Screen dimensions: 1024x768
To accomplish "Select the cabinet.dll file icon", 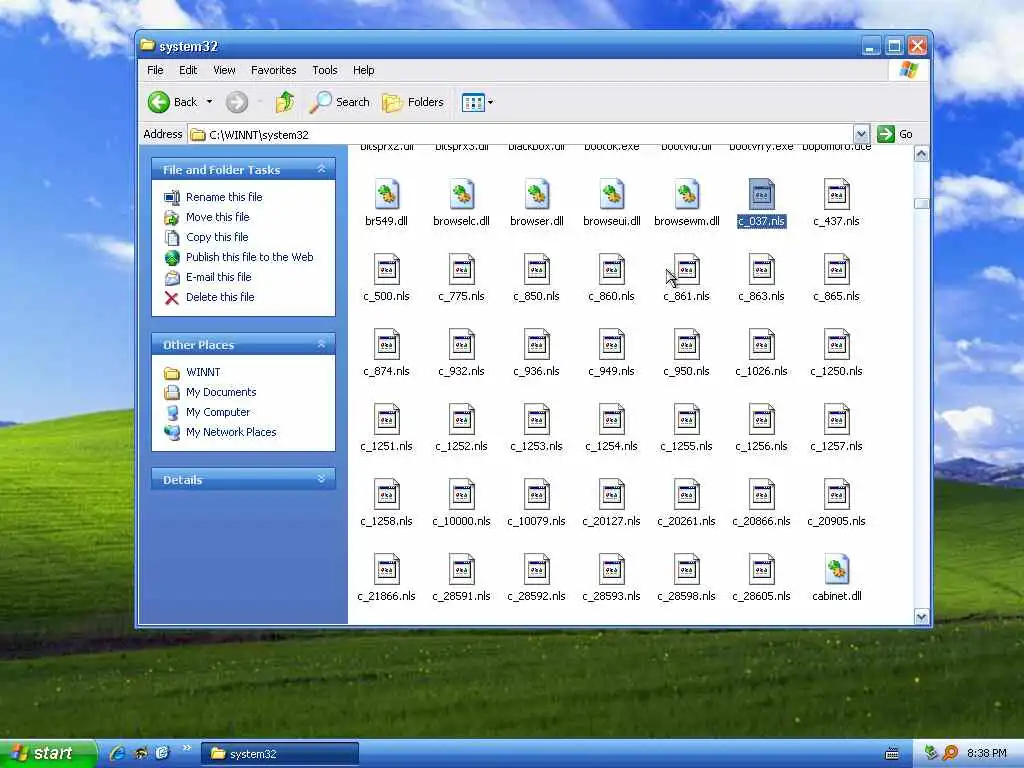I will pyautogui.click(x=837, y=569).
